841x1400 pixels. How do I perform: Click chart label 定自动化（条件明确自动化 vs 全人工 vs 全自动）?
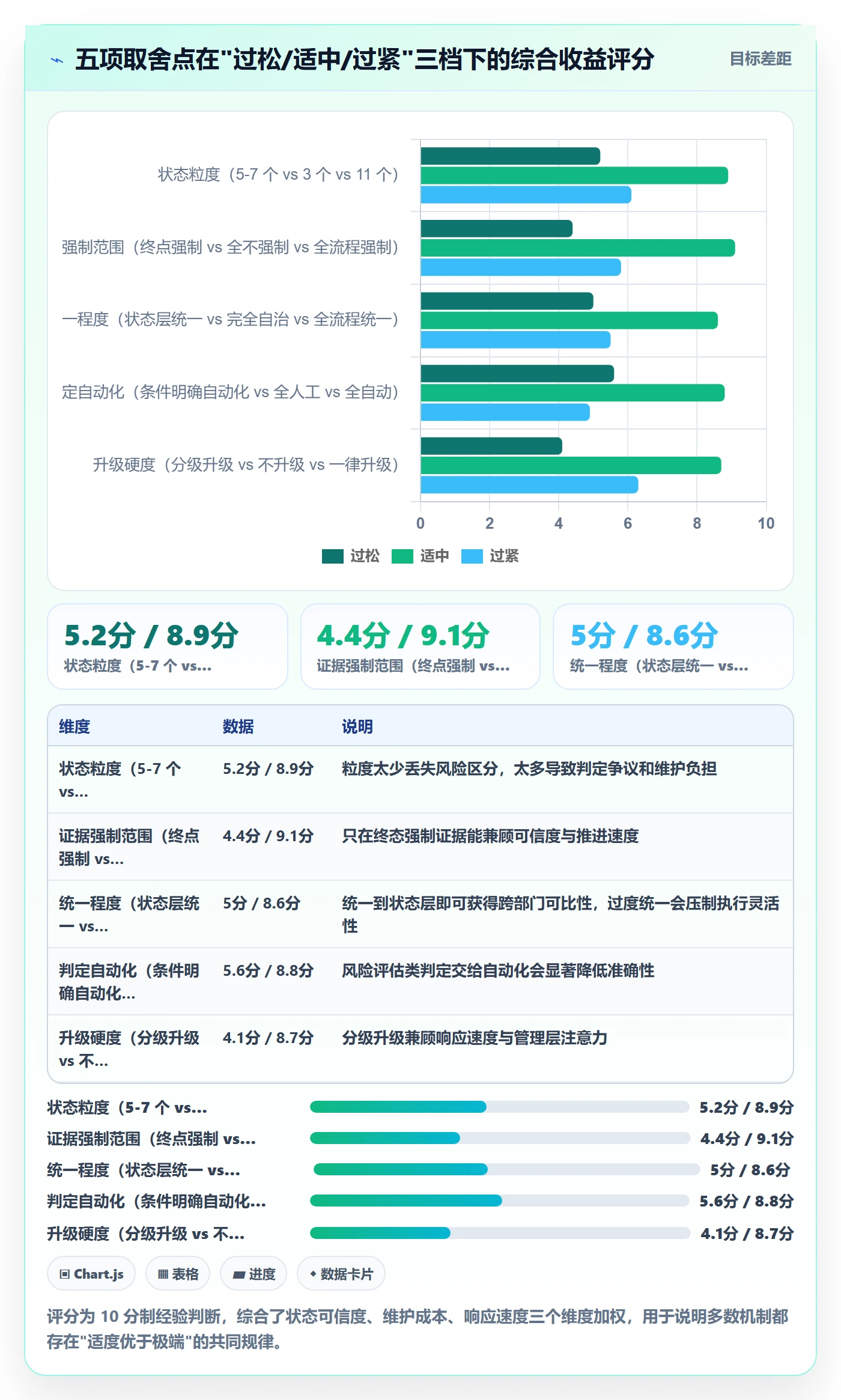pos(230,392)
